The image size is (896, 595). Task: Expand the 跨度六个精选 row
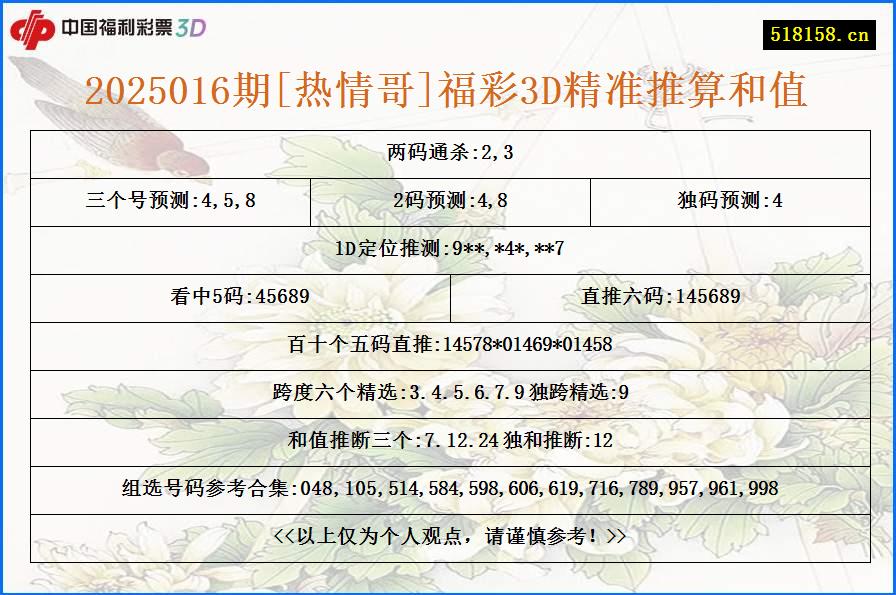448,392
